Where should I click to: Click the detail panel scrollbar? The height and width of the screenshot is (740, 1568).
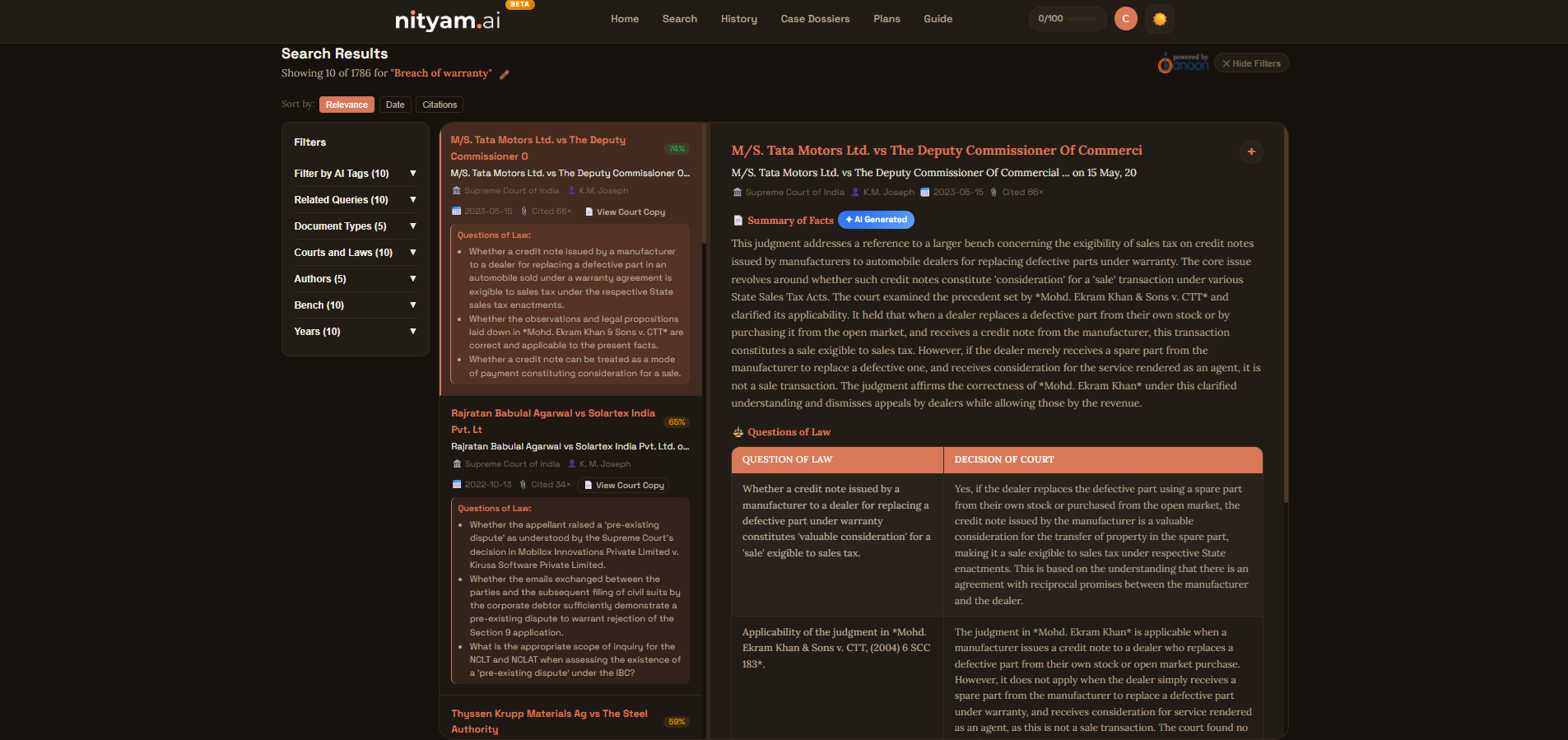point(1285,313)
